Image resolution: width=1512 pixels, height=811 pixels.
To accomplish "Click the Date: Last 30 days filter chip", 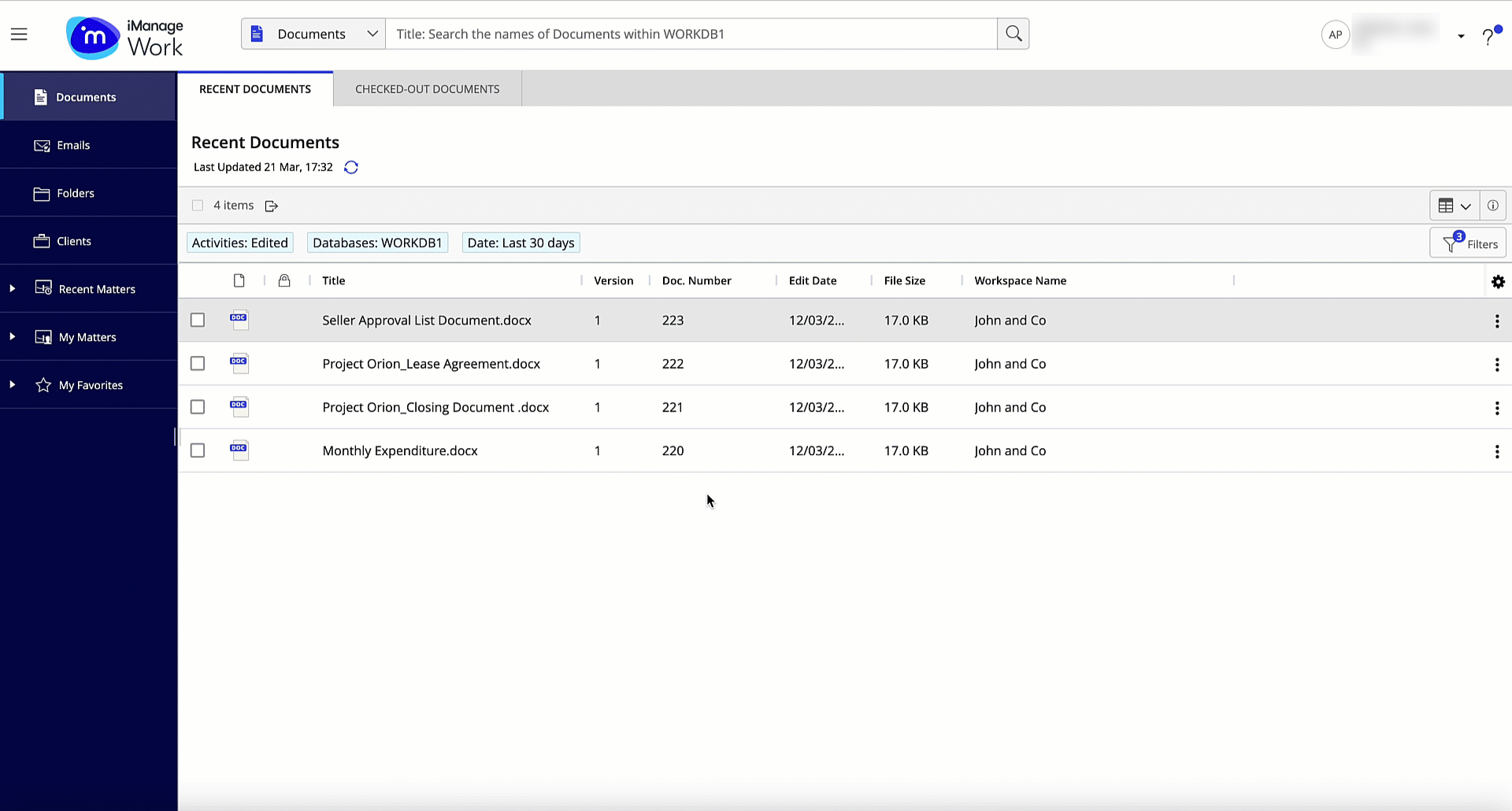I will tap(520, 243).
